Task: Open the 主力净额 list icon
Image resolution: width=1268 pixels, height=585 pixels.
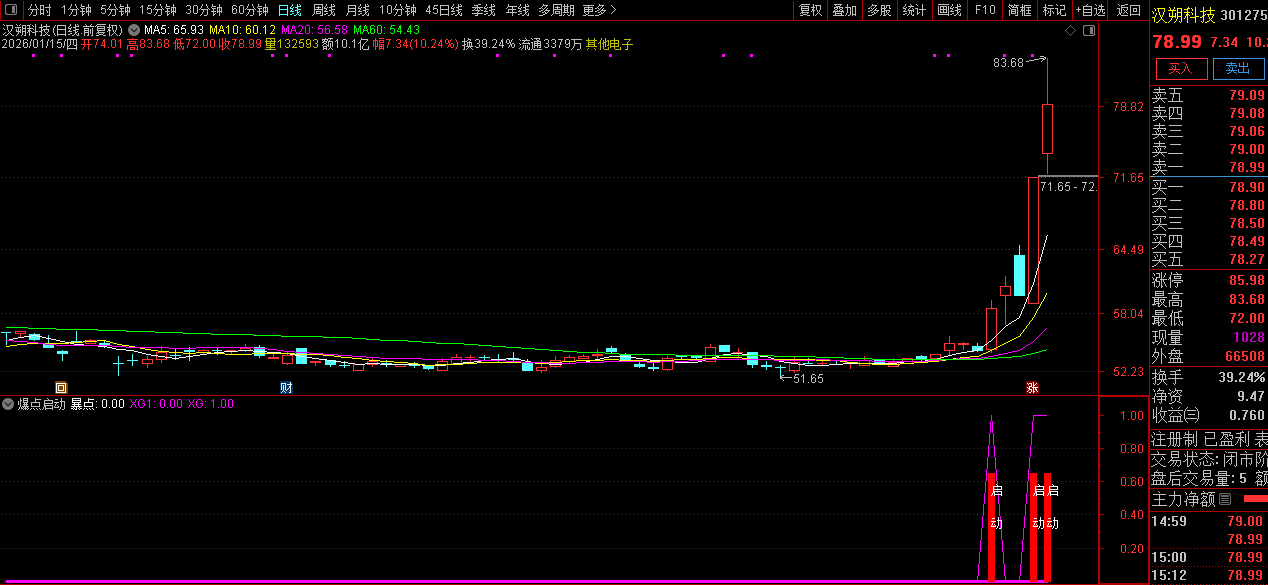Action: click(x=1224, y=498)
